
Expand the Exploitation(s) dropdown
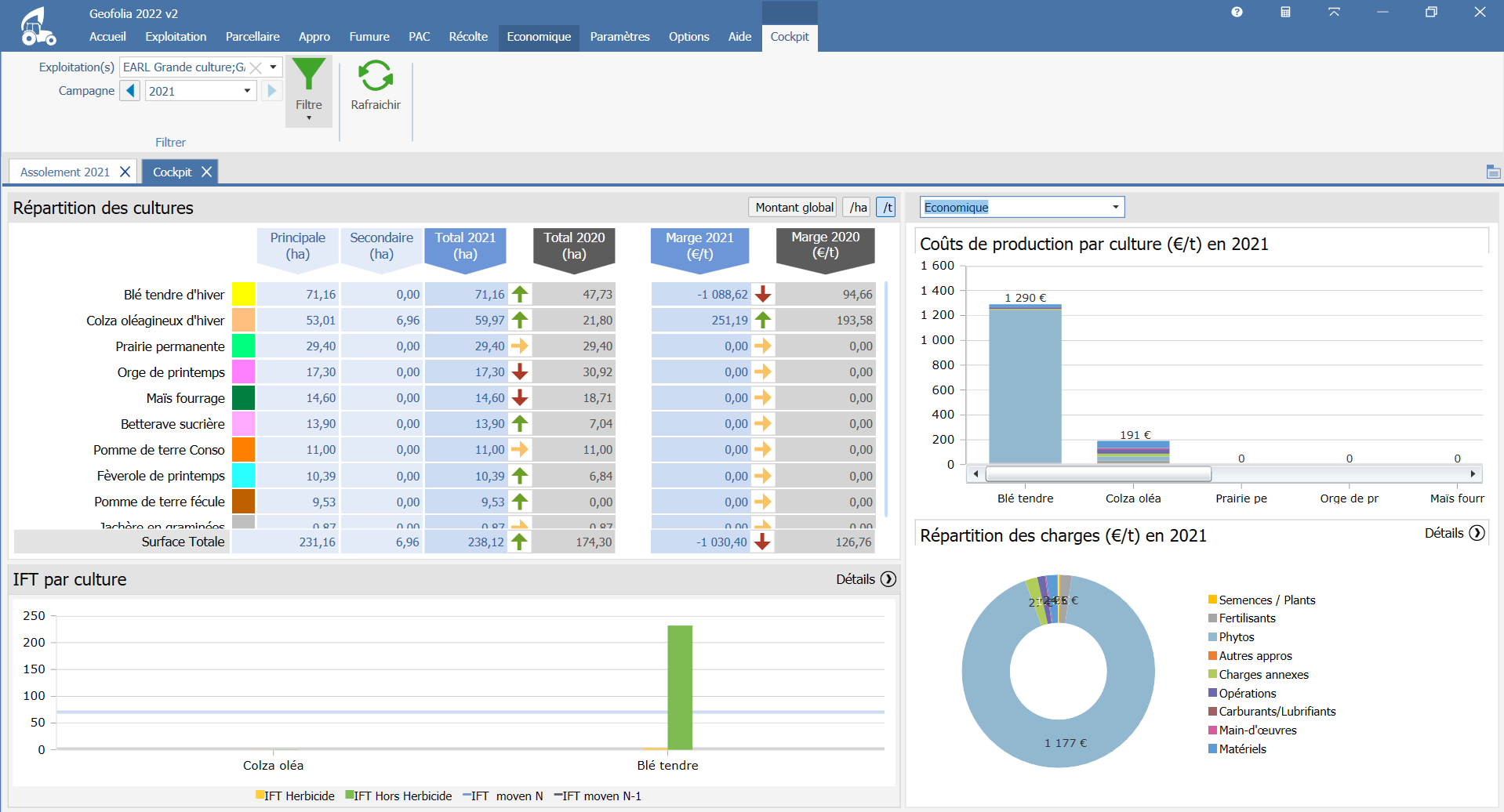pos(273,67)
